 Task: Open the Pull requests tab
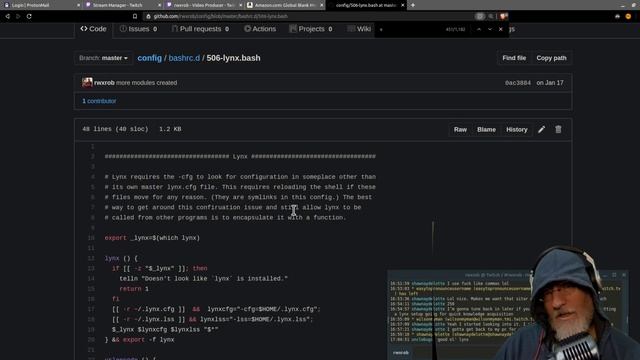200,29
